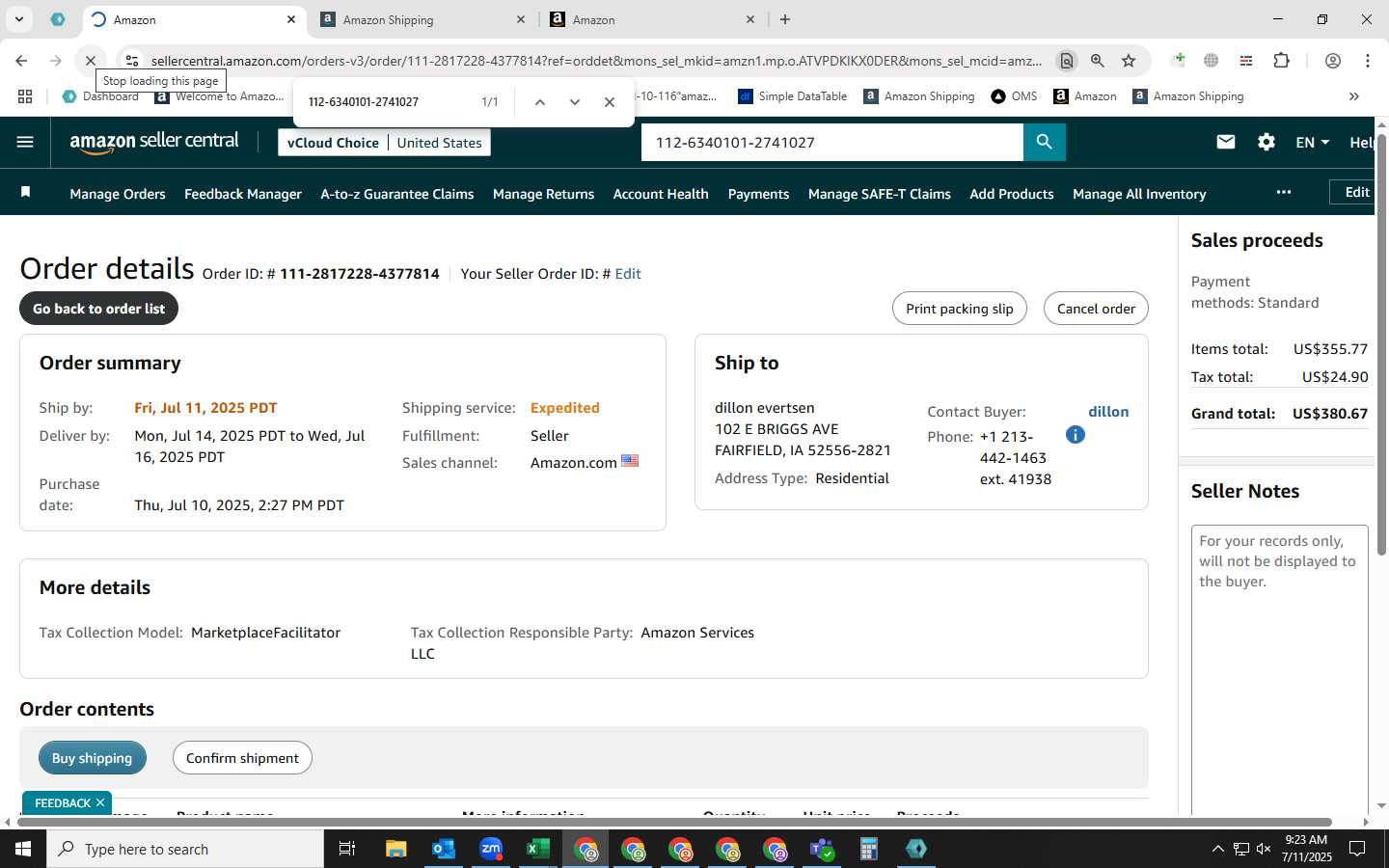1389x868 pixels.
Task: Open Add Products menu item
Action: [1012, 194]
